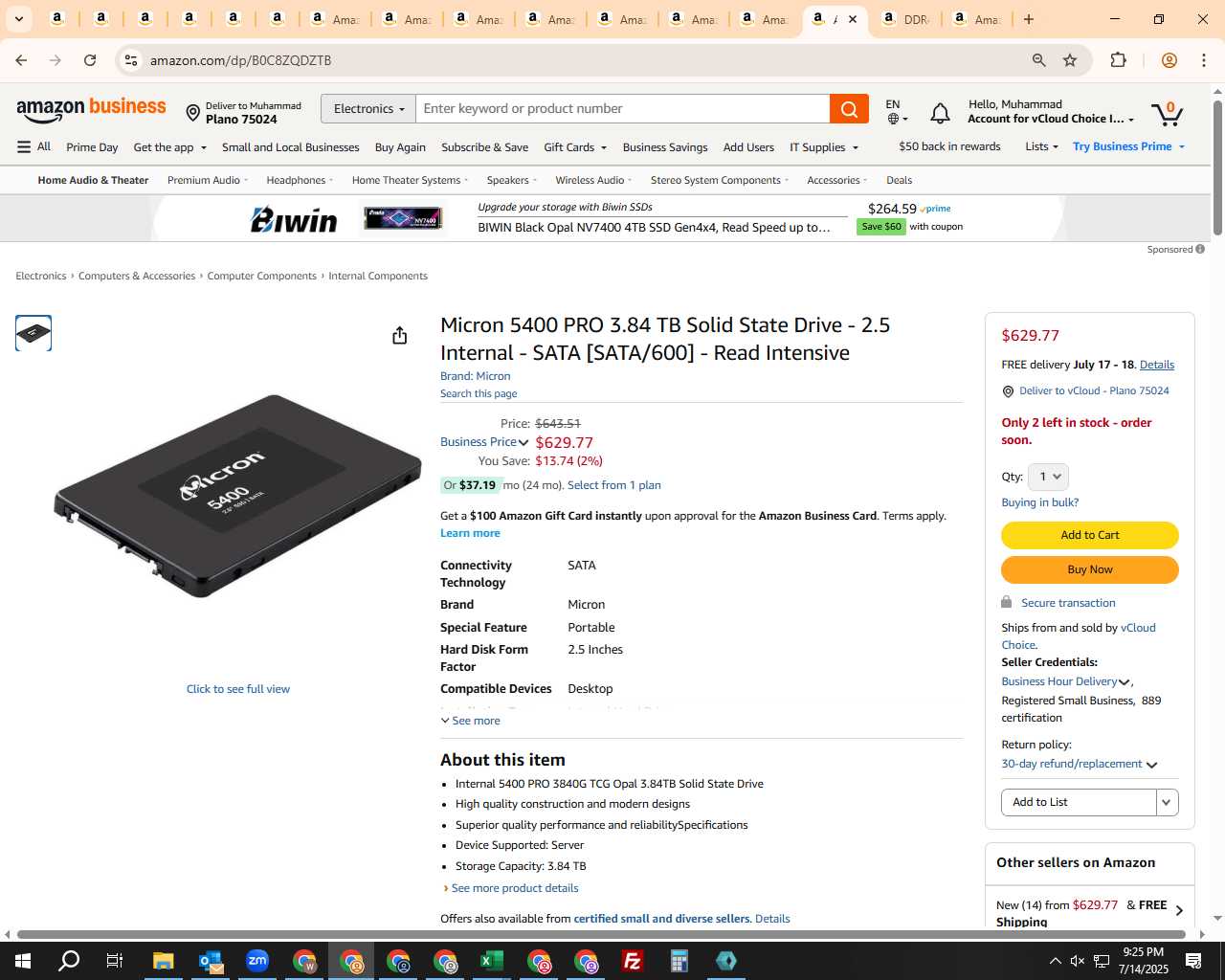This screenshot has width=1225, height=980.
Task: Click Deliver to Muhammad Plano 75024
Action: coord(243,113)
